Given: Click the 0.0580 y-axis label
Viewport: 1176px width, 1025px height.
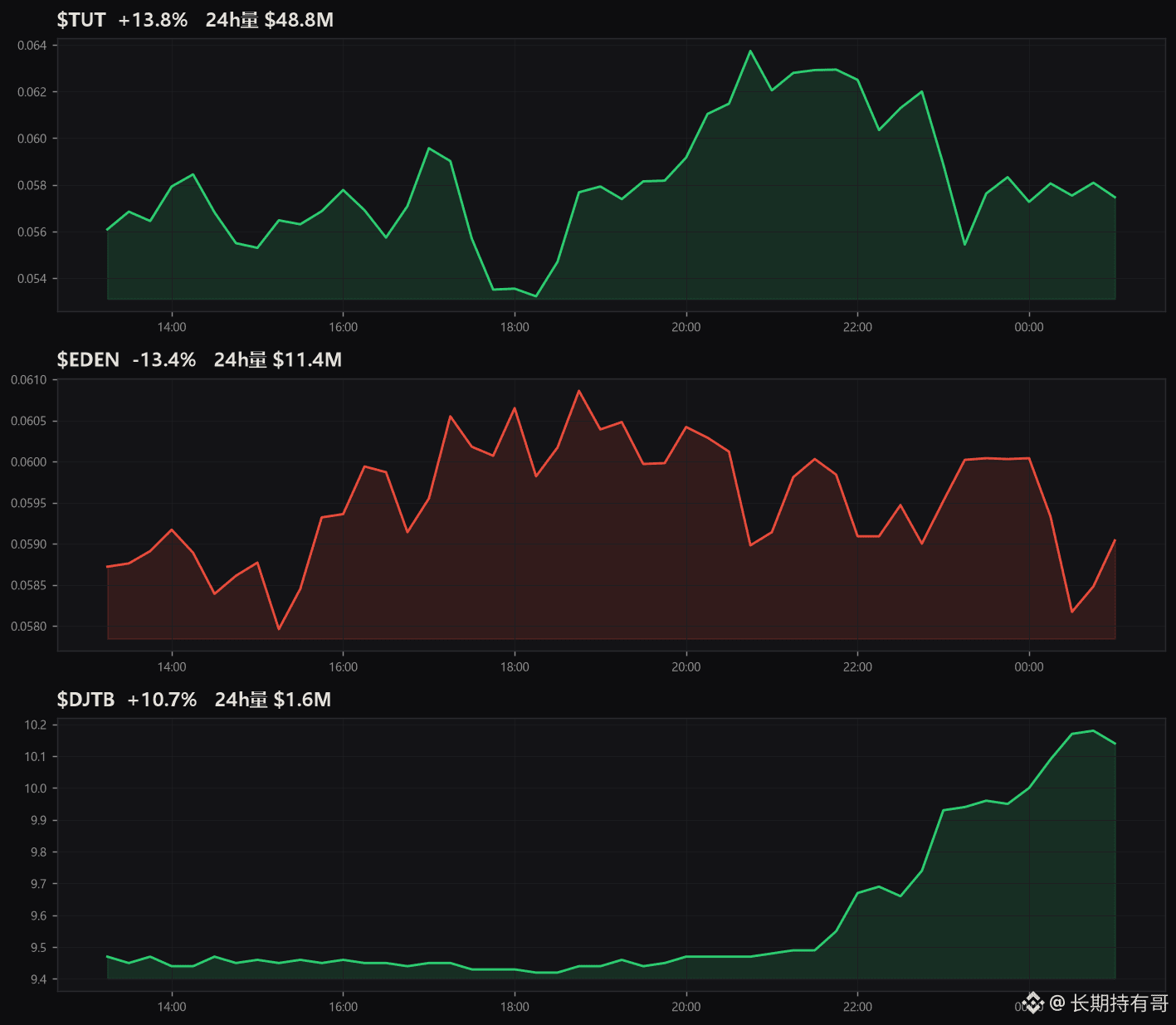Looking at the screenshot, I should (29, 627).
